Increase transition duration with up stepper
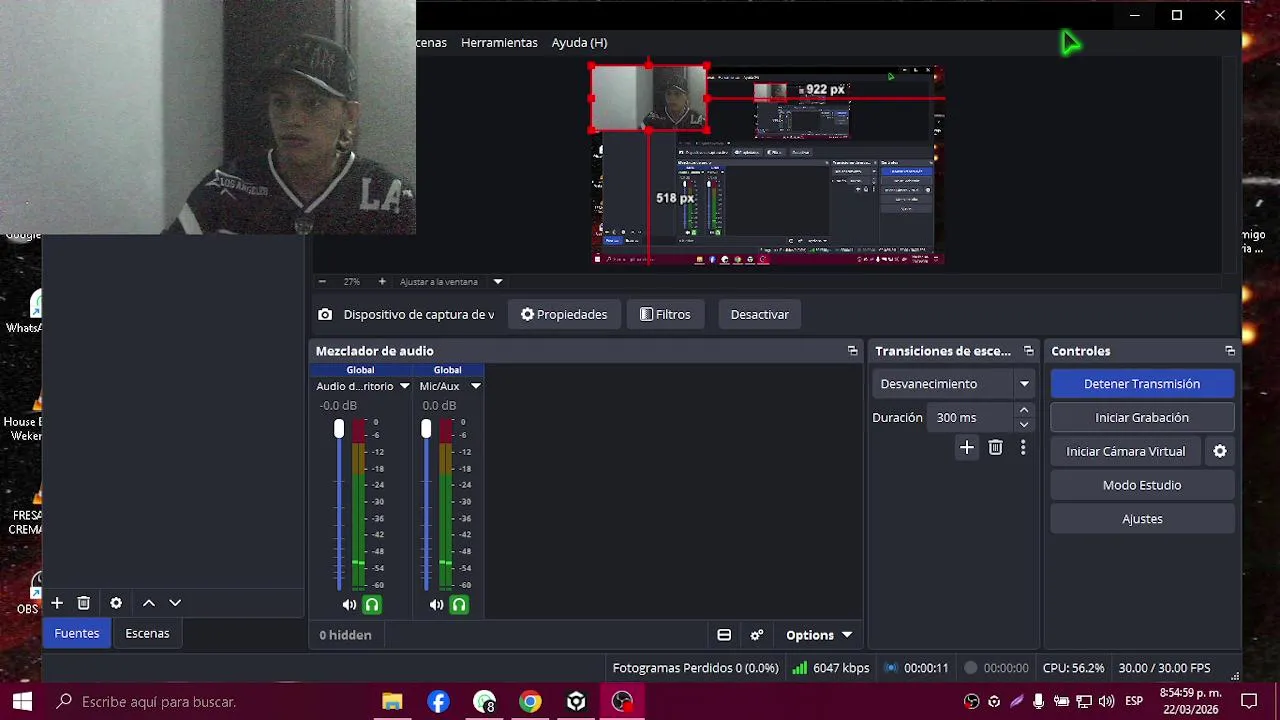1280x720 pixels. point(1023,410)
